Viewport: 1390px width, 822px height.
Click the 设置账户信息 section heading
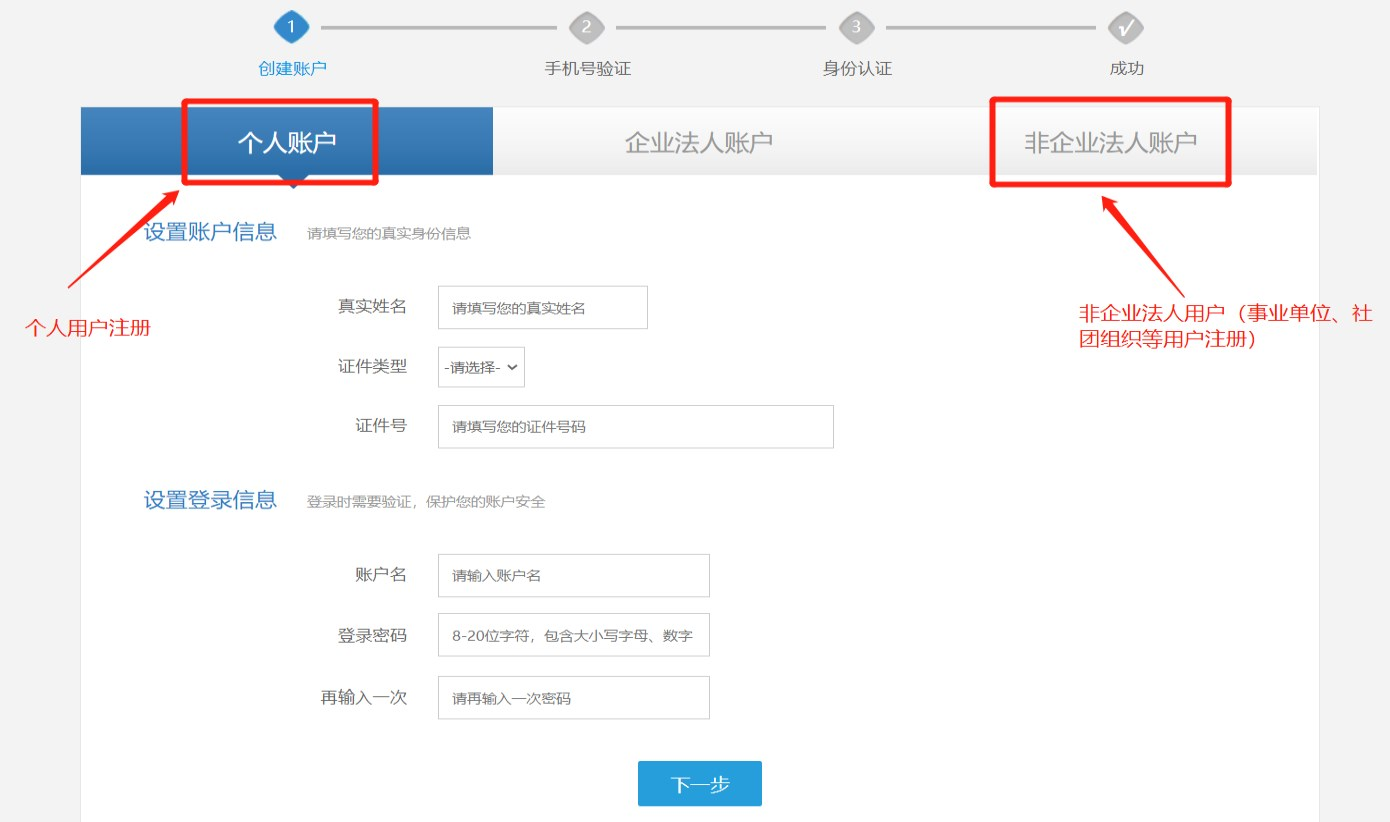(210, 232)
